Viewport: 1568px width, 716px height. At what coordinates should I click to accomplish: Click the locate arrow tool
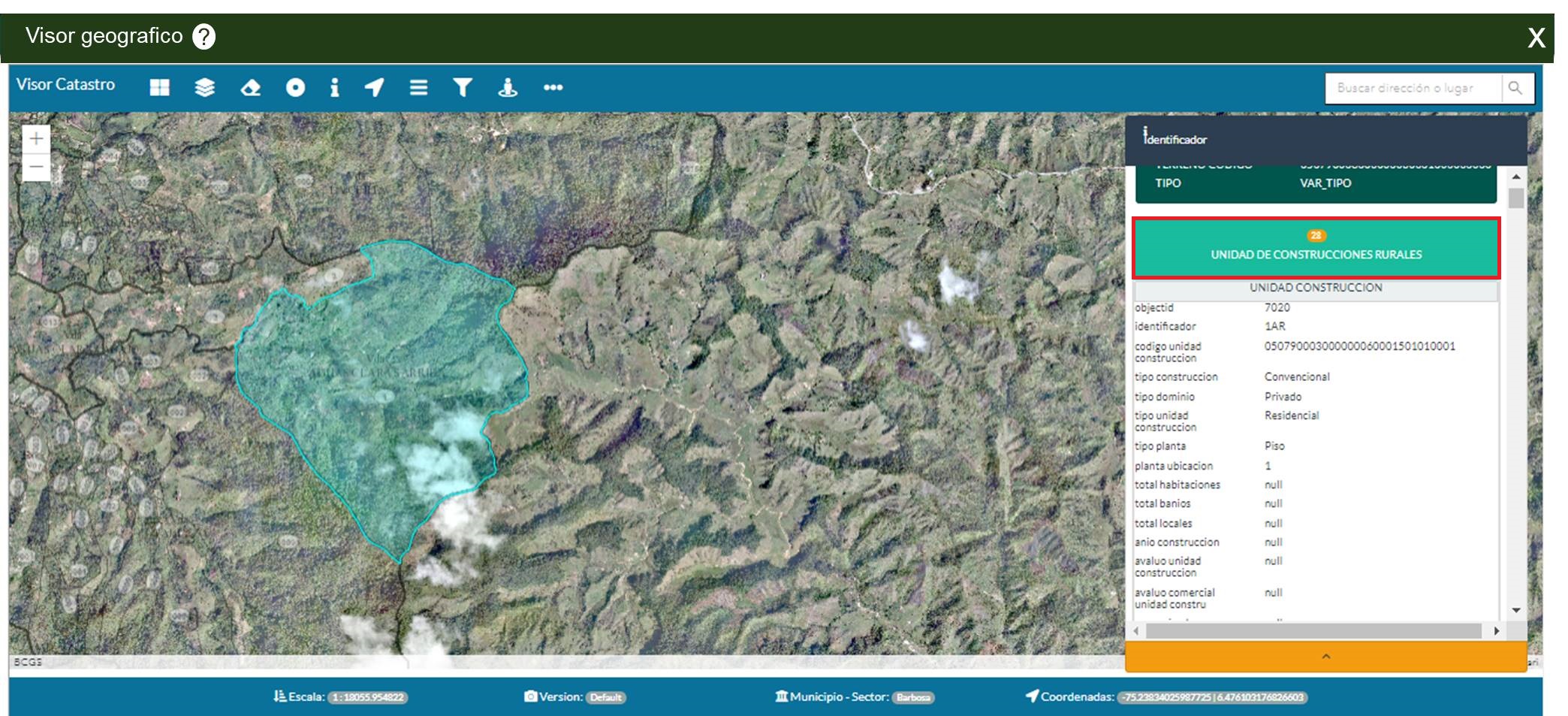(x=374, y=88)
